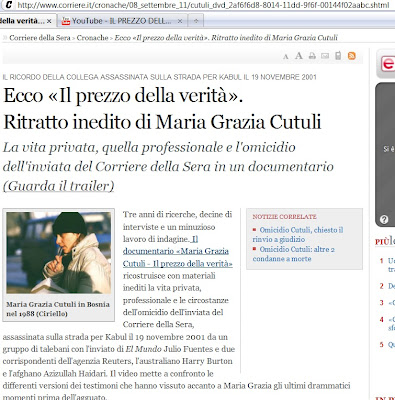
Task: Decrease article font size with small A
Action: point(286,57)
